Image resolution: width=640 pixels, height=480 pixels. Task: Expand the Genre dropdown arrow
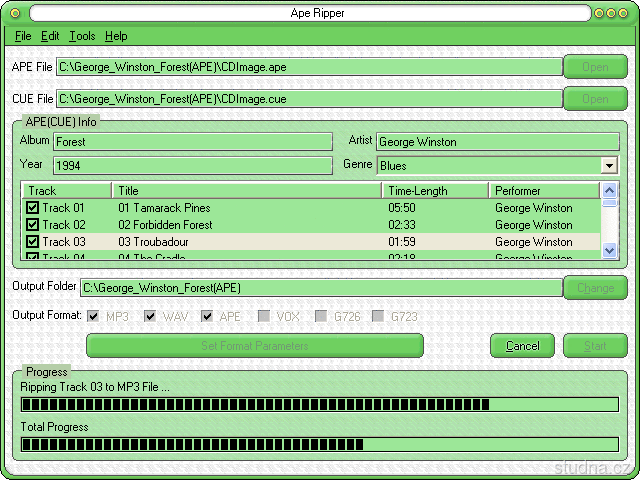click(609, 166)
